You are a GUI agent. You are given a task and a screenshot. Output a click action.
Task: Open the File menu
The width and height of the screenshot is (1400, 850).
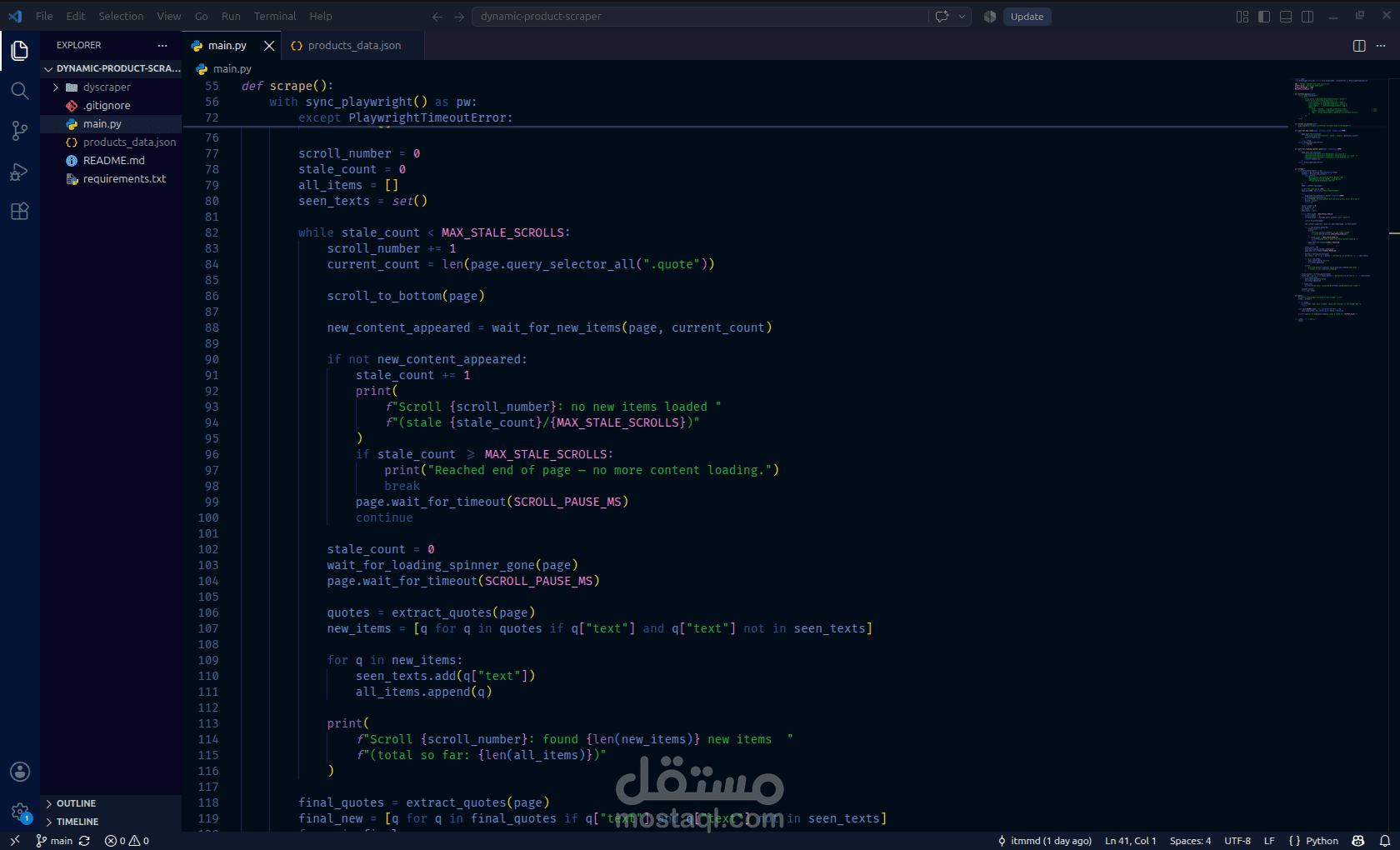click(x=44, y=17)
